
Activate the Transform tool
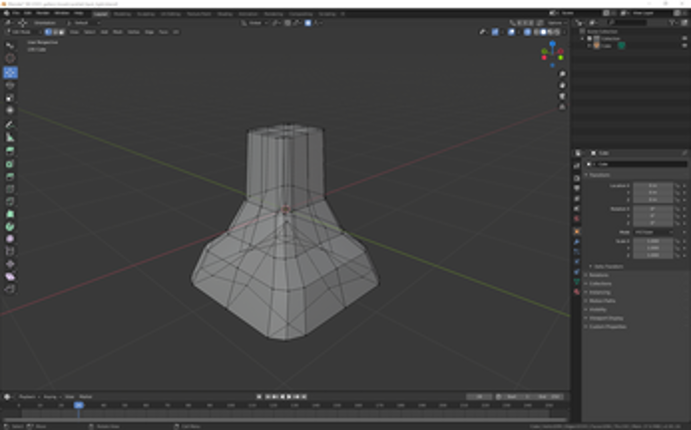point(10,110)
